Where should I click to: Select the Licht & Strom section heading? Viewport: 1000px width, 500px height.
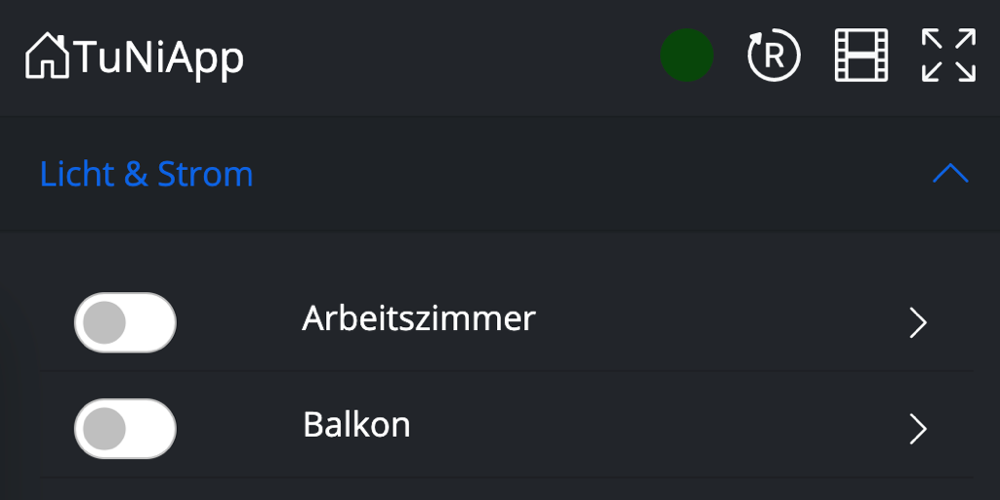click(x=146, y=175)
